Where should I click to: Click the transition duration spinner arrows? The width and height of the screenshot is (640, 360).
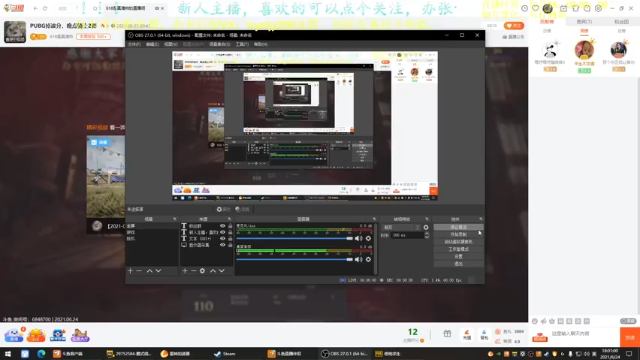click(x=427, y=236)
